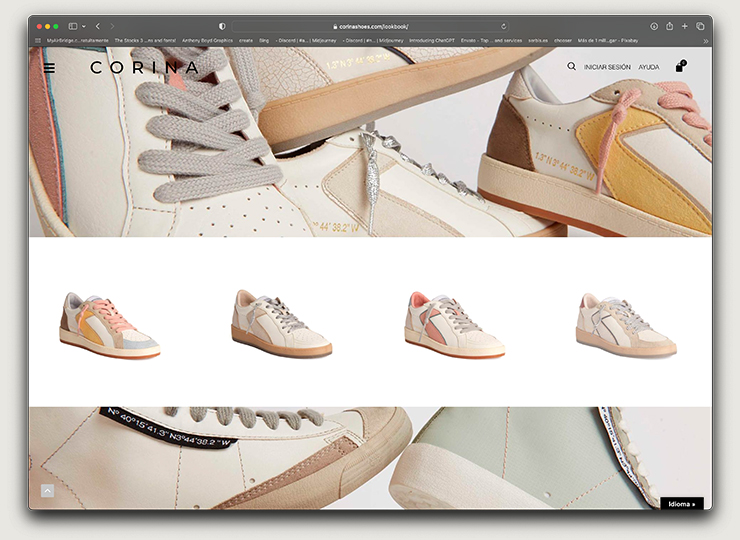Open the AYUDA link

point(649,67)
